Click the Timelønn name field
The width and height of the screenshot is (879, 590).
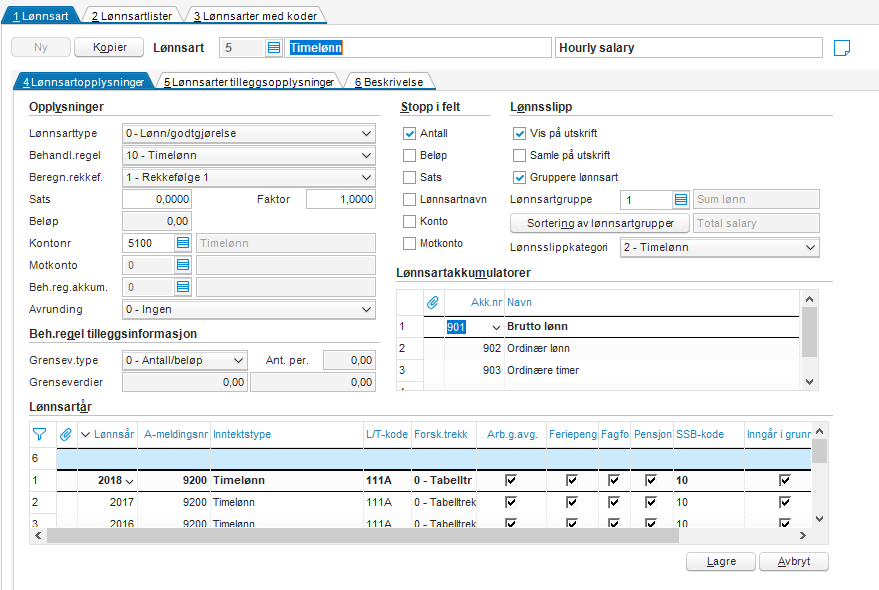(418, 48)
